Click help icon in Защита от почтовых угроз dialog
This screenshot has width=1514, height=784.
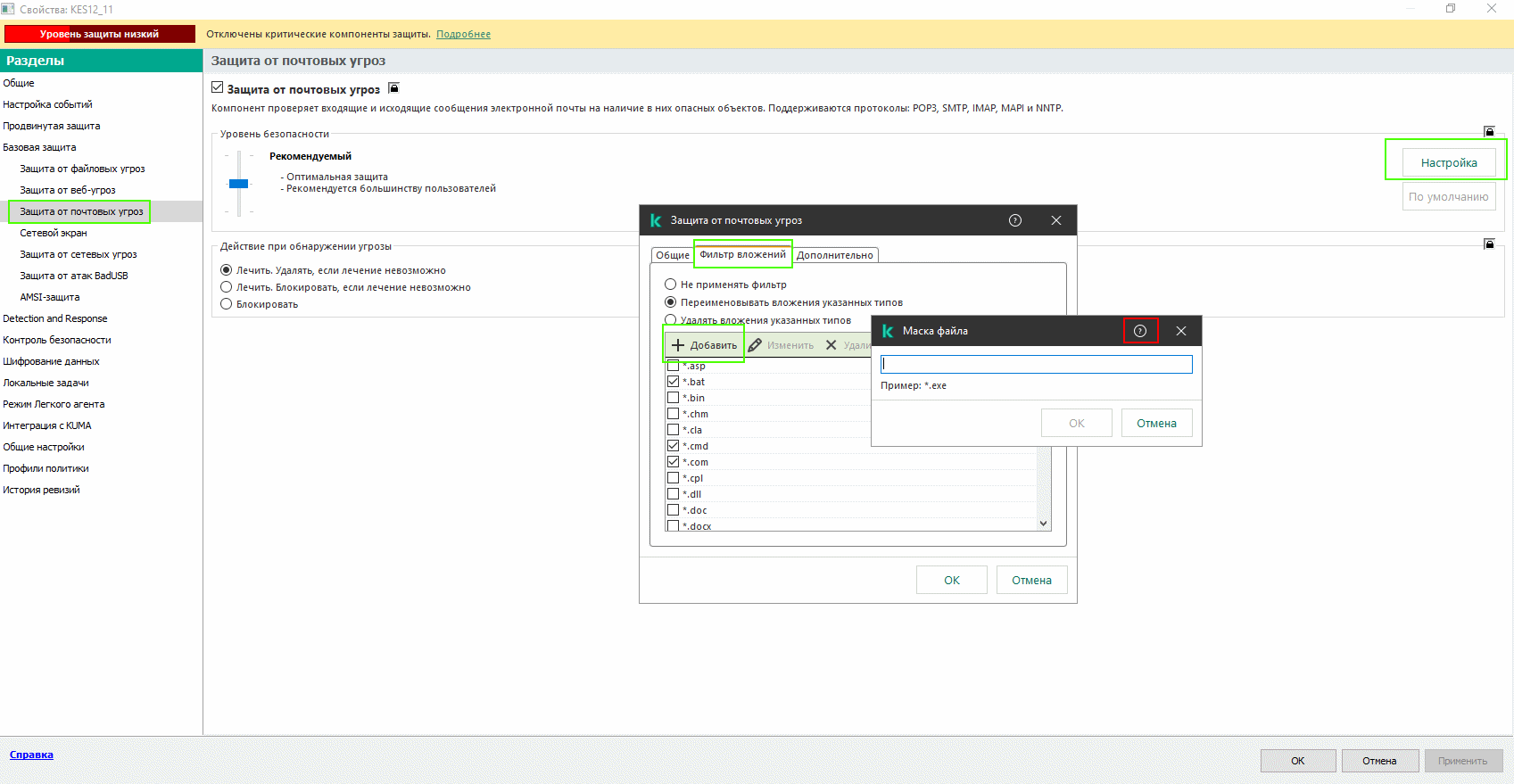click(x=1014, y=220)
